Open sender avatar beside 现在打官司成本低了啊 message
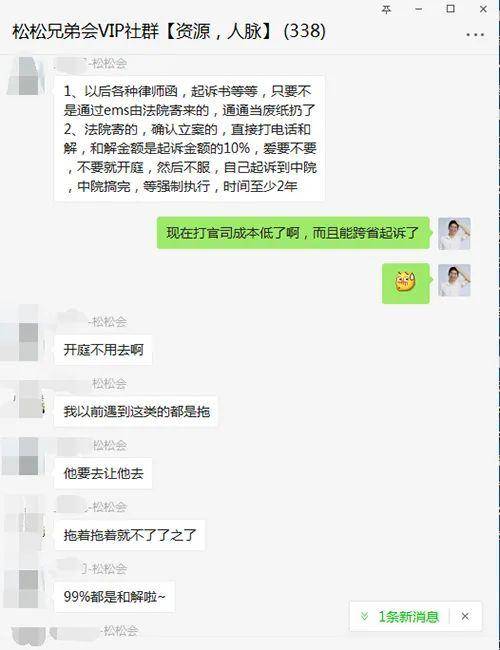Screen dimensions: 500x650 [454, 233]
